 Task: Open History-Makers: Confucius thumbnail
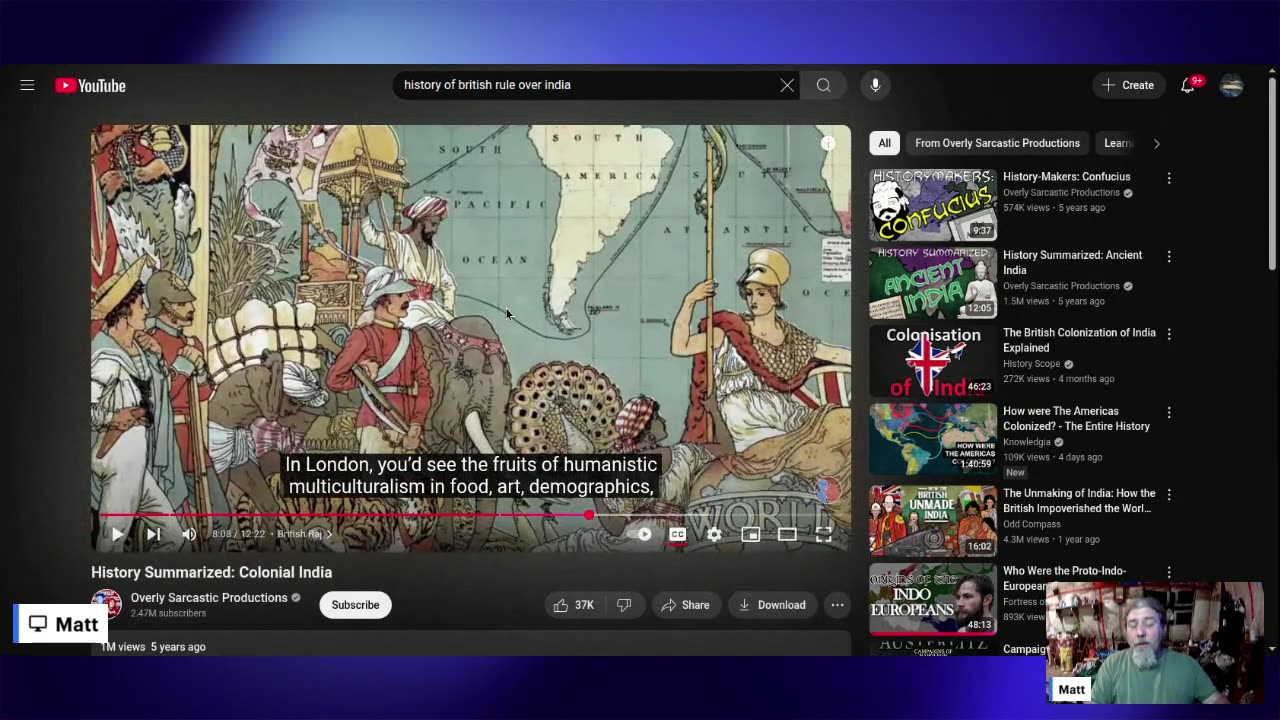pos(933,205)
